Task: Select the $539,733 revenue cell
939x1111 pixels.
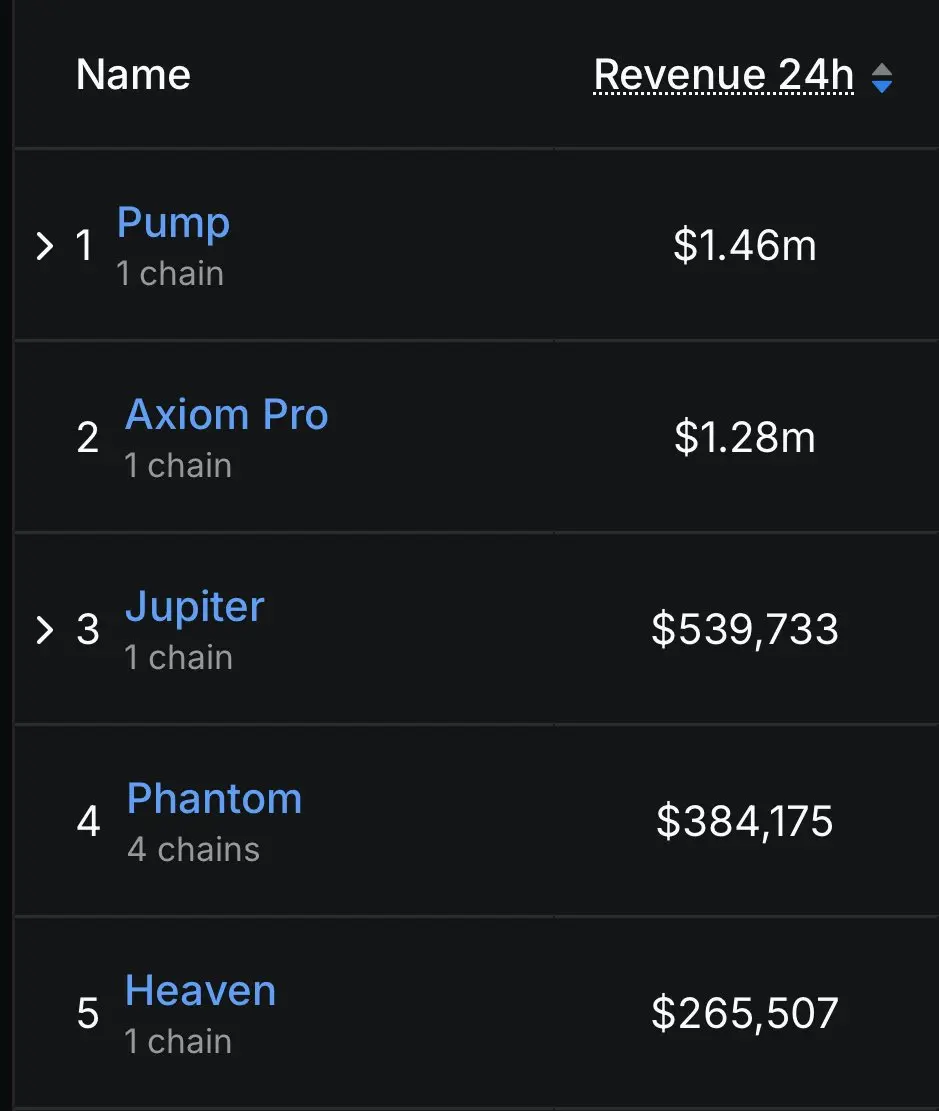Action: 745,629
